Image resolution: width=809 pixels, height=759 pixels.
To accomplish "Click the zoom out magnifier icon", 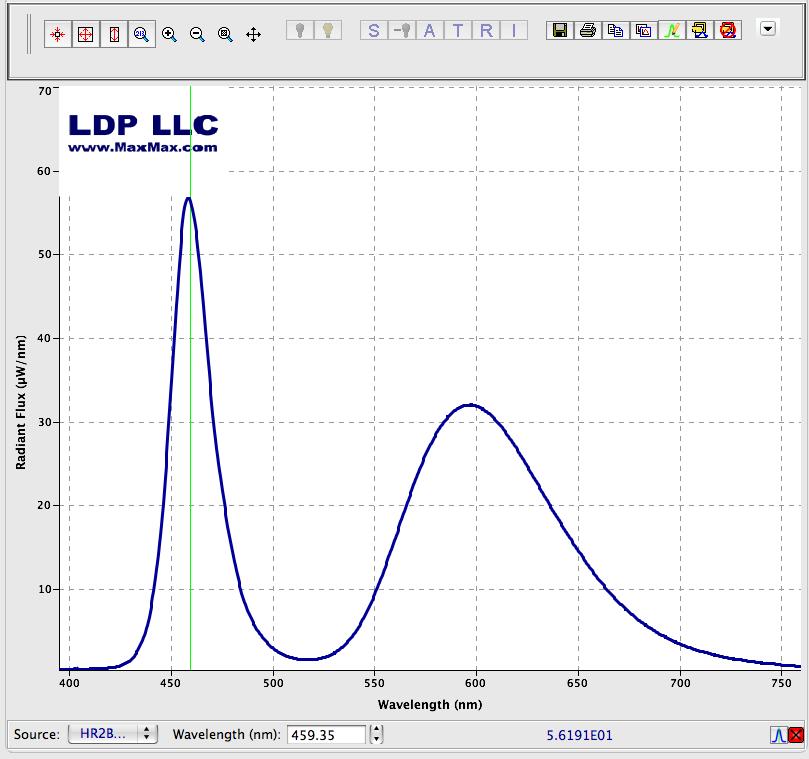I will [197, 35].
